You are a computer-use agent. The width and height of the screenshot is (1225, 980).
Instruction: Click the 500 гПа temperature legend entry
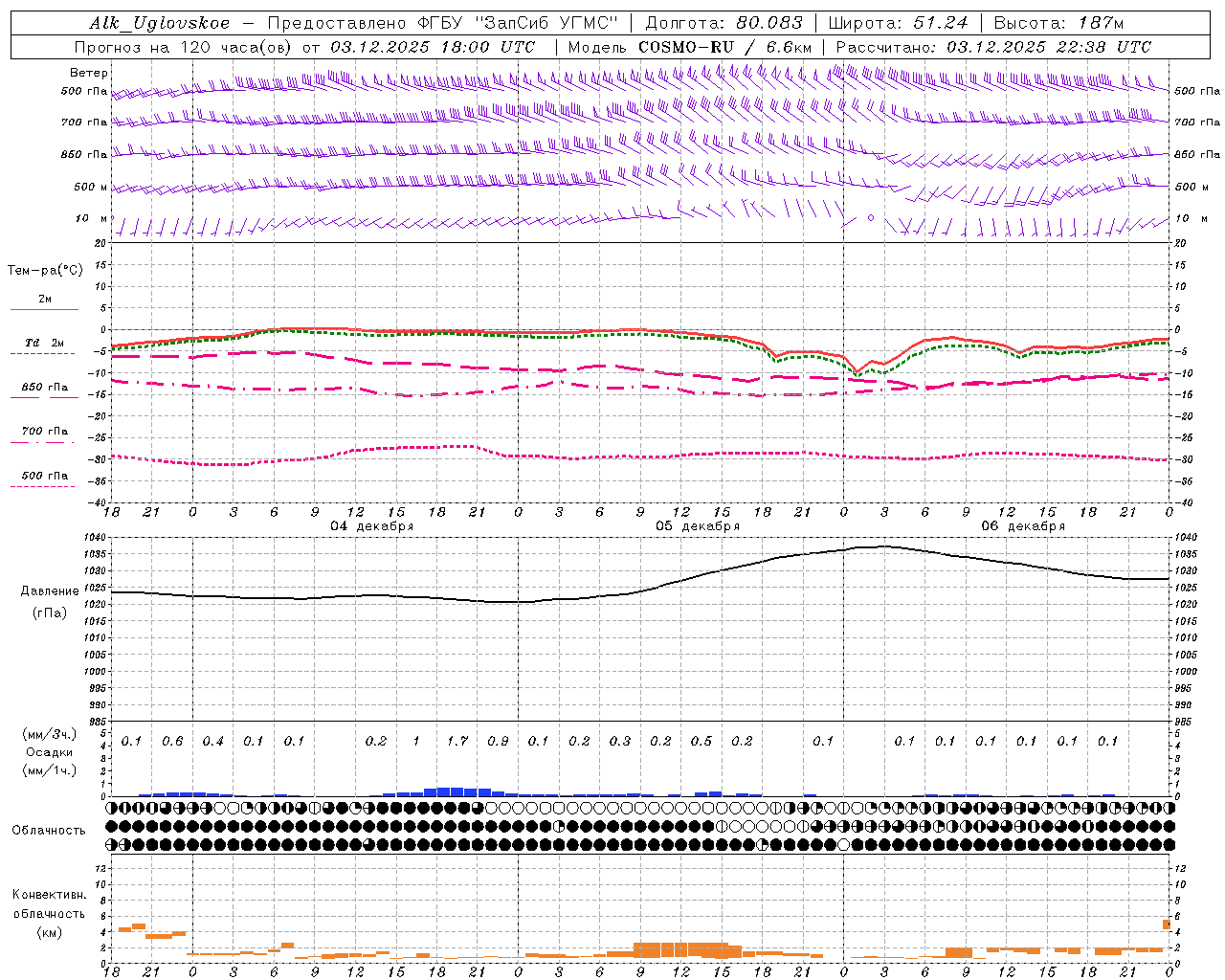(x=45, y=476)
